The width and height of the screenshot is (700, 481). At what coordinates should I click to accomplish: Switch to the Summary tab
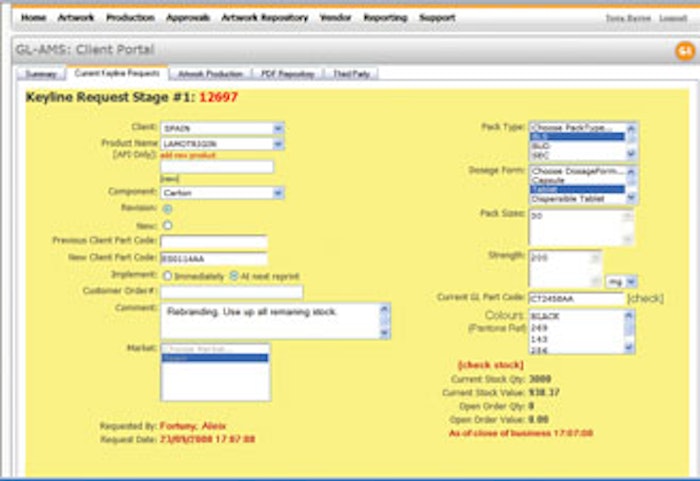41,74
